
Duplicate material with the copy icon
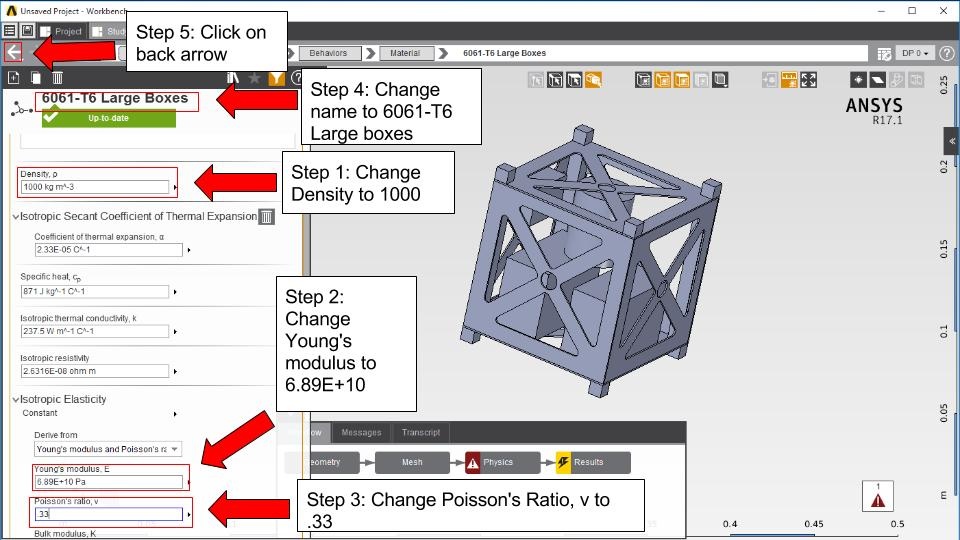pos(36,78)
